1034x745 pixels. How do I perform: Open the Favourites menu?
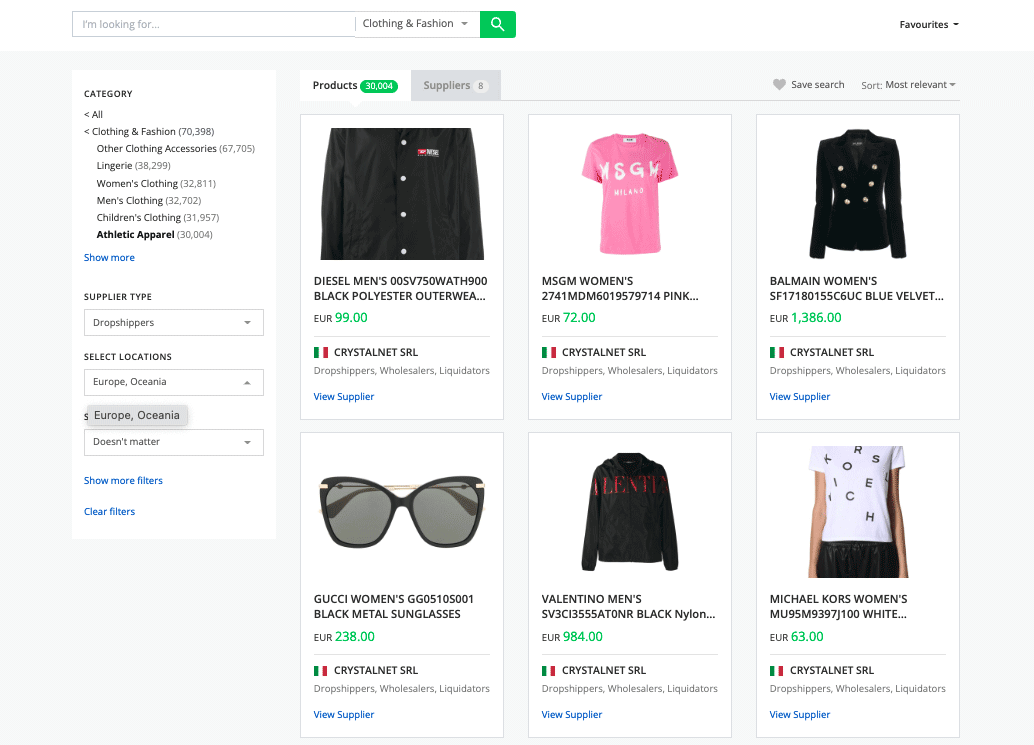tap(928, 25)
